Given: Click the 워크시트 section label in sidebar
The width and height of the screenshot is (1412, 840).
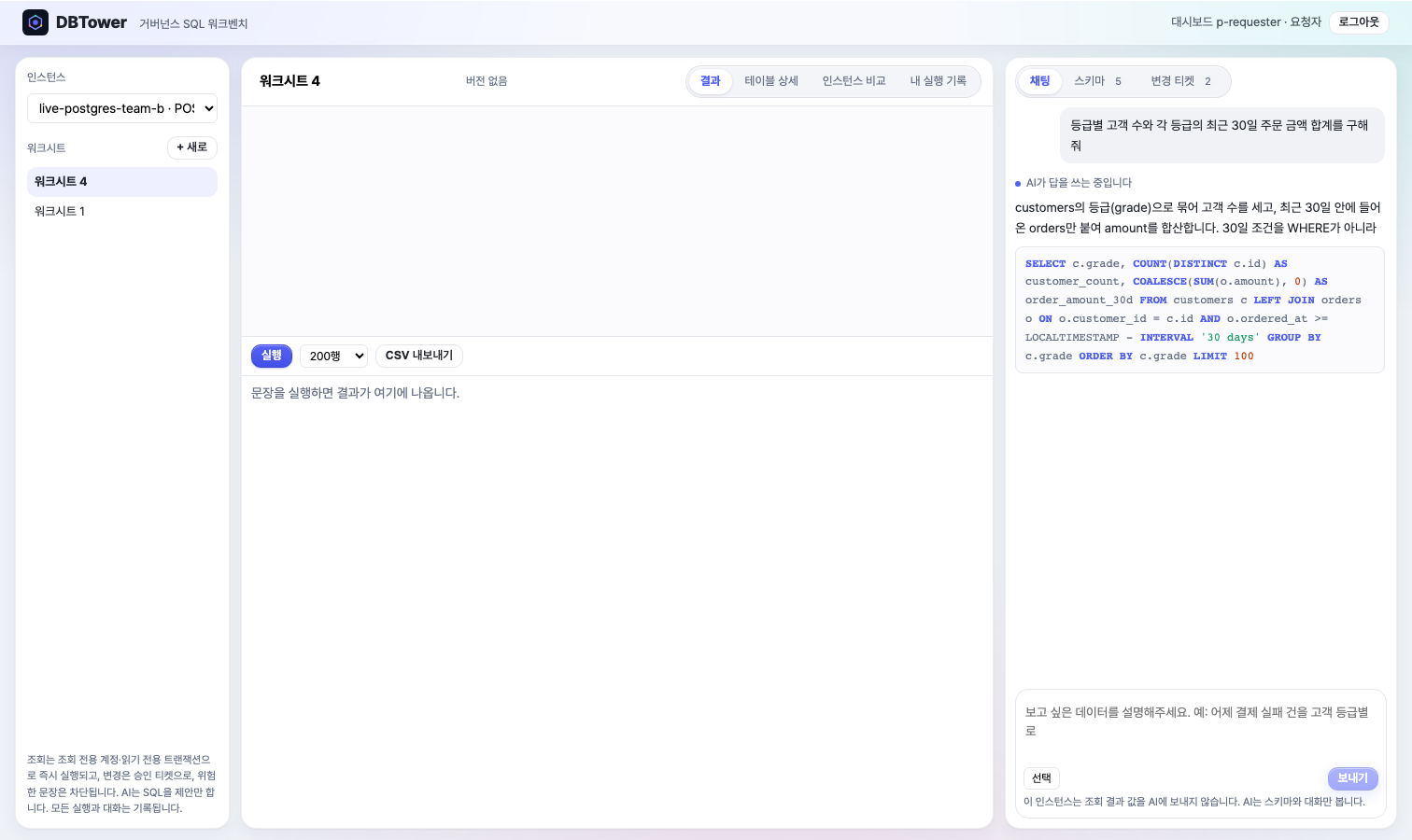Looking at the screenshot, I should coord(47,148).
